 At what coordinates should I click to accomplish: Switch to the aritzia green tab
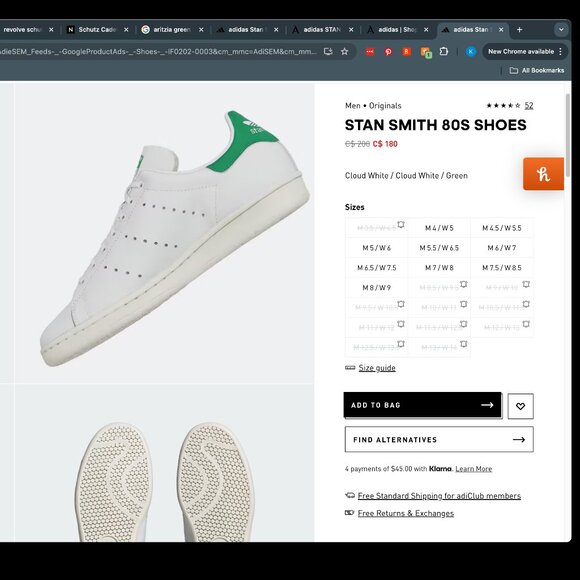coord(173,30)
